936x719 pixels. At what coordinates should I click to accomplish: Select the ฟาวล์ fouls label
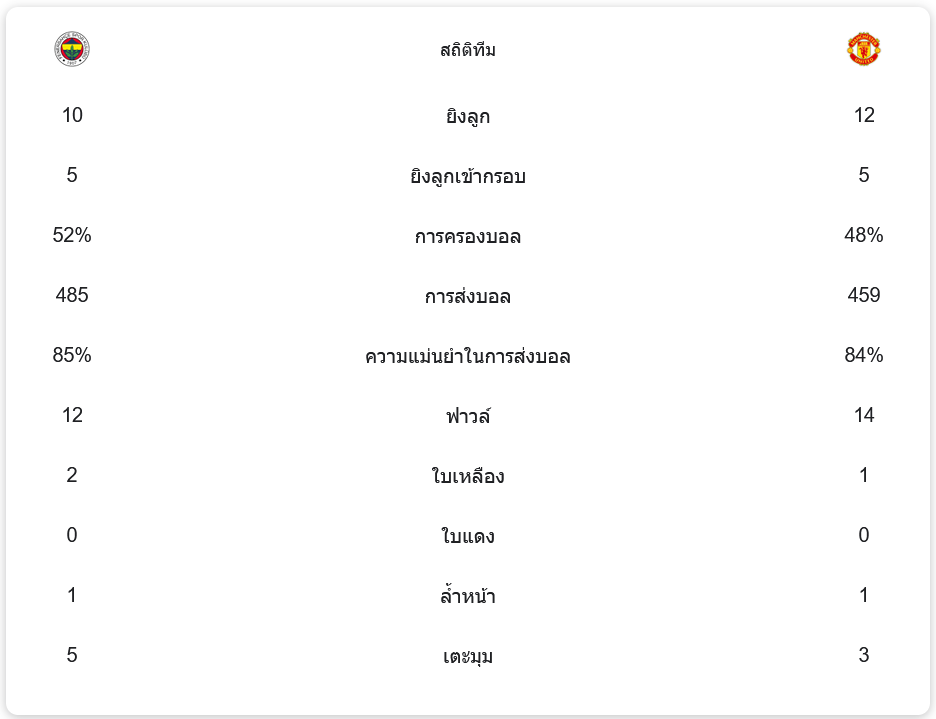[x=468, y=416]
